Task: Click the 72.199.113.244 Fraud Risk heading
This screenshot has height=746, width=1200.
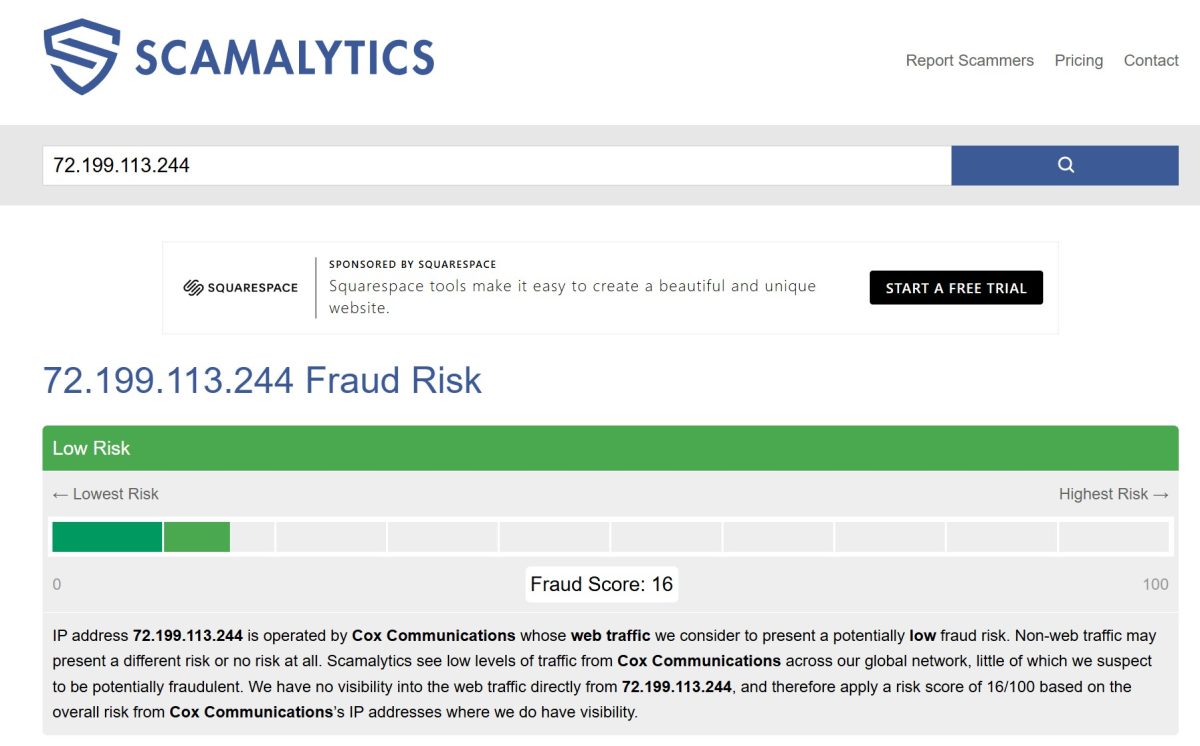Action: click(x=262, y=380)
